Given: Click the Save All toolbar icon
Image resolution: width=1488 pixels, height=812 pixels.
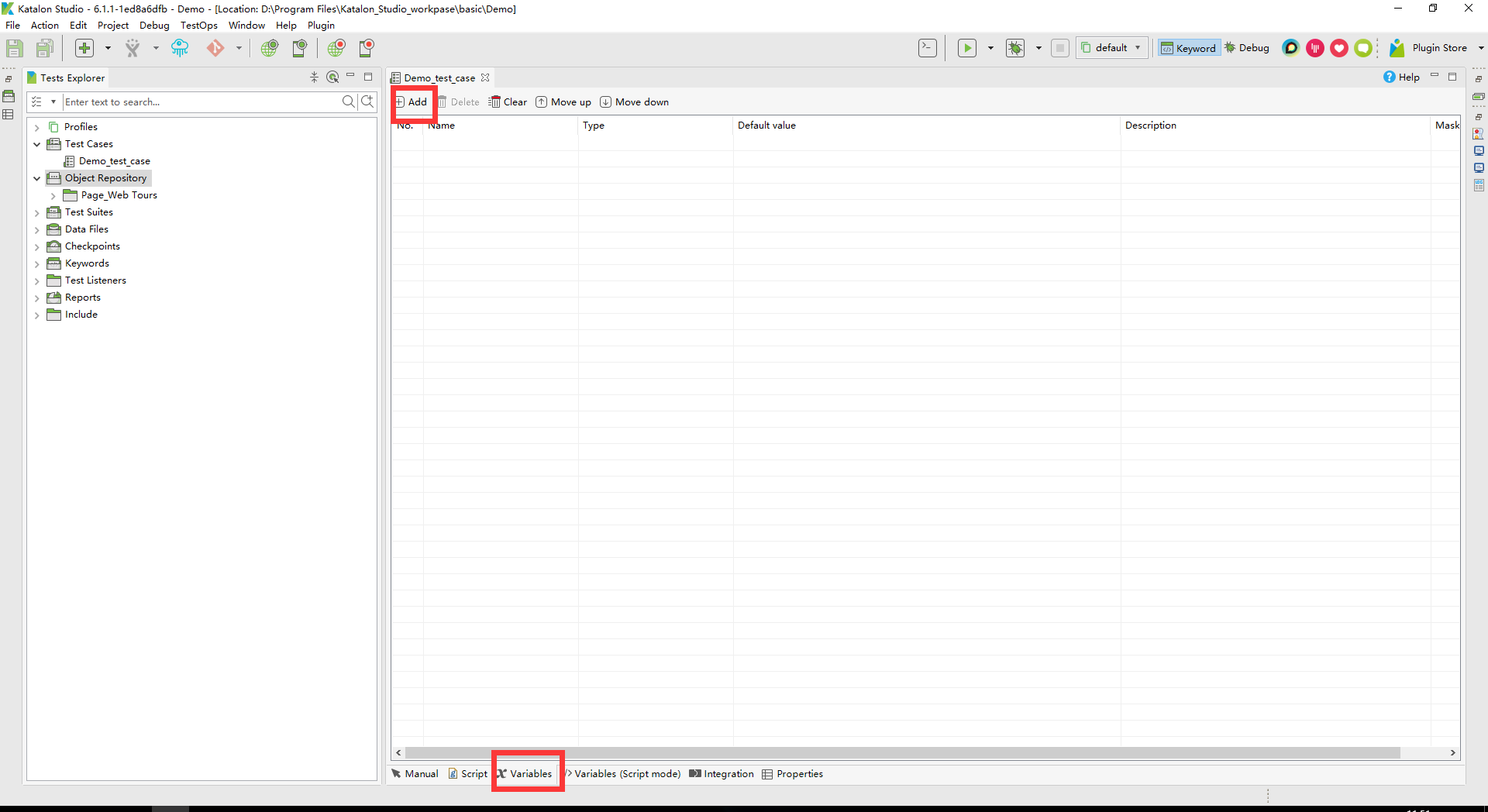Looking at the screenshot, I should click(45, 48).
